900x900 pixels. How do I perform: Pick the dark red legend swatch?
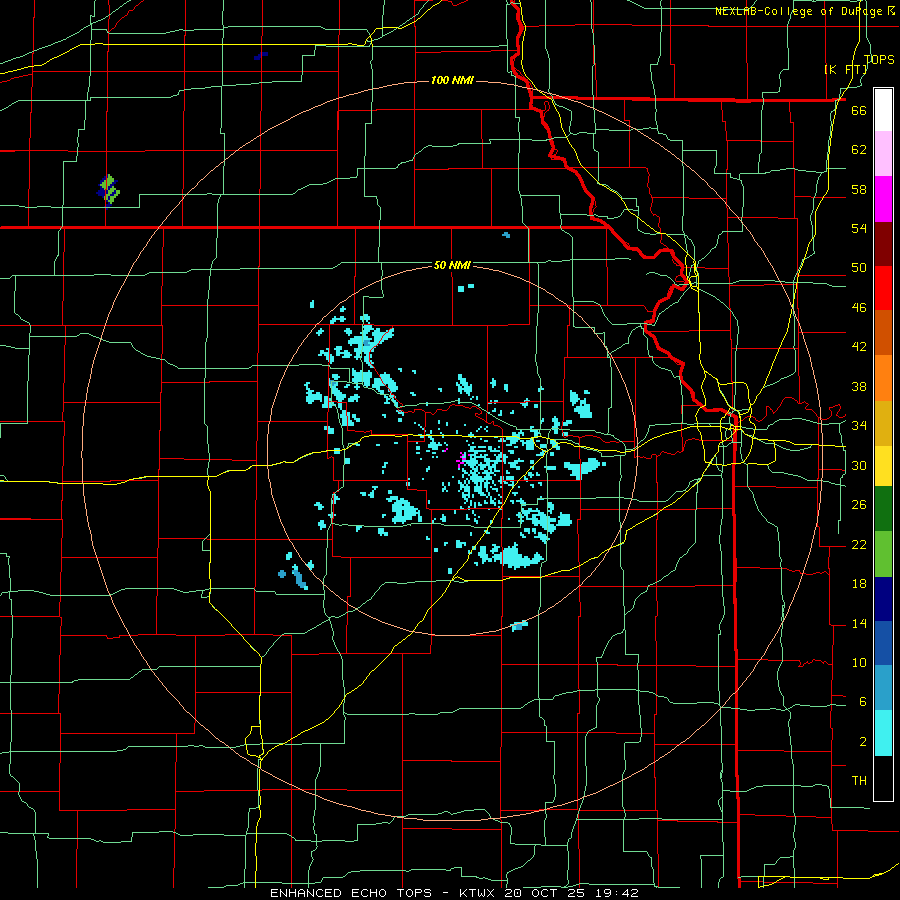click(883, 243)
